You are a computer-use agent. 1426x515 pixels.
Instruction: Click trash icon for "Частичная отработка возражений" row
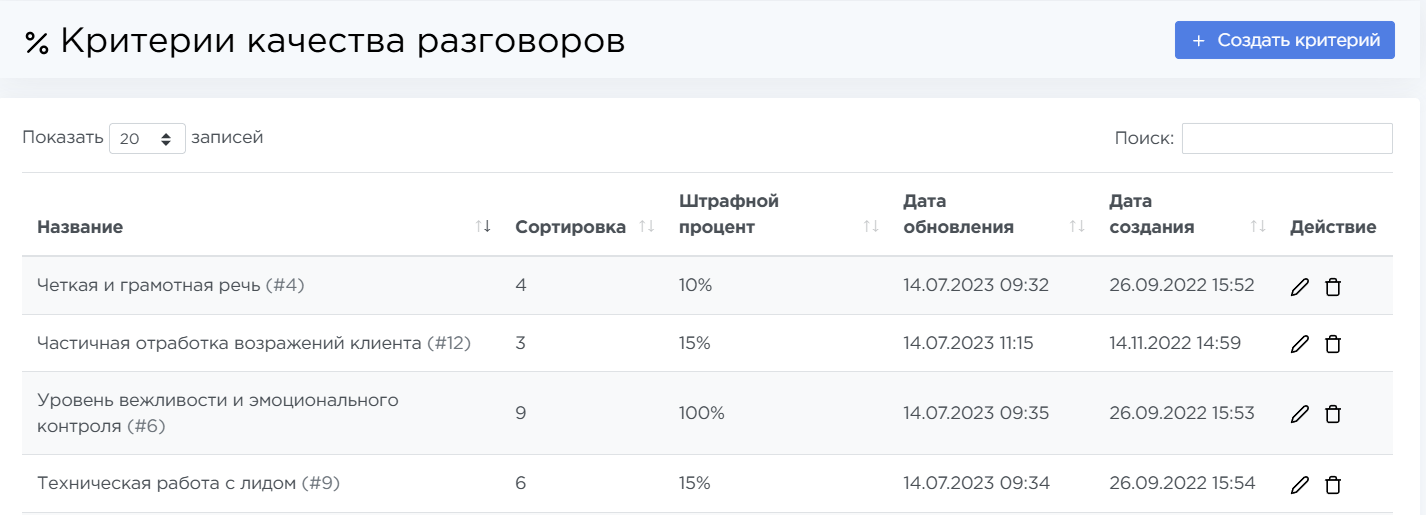point(1332,344)
